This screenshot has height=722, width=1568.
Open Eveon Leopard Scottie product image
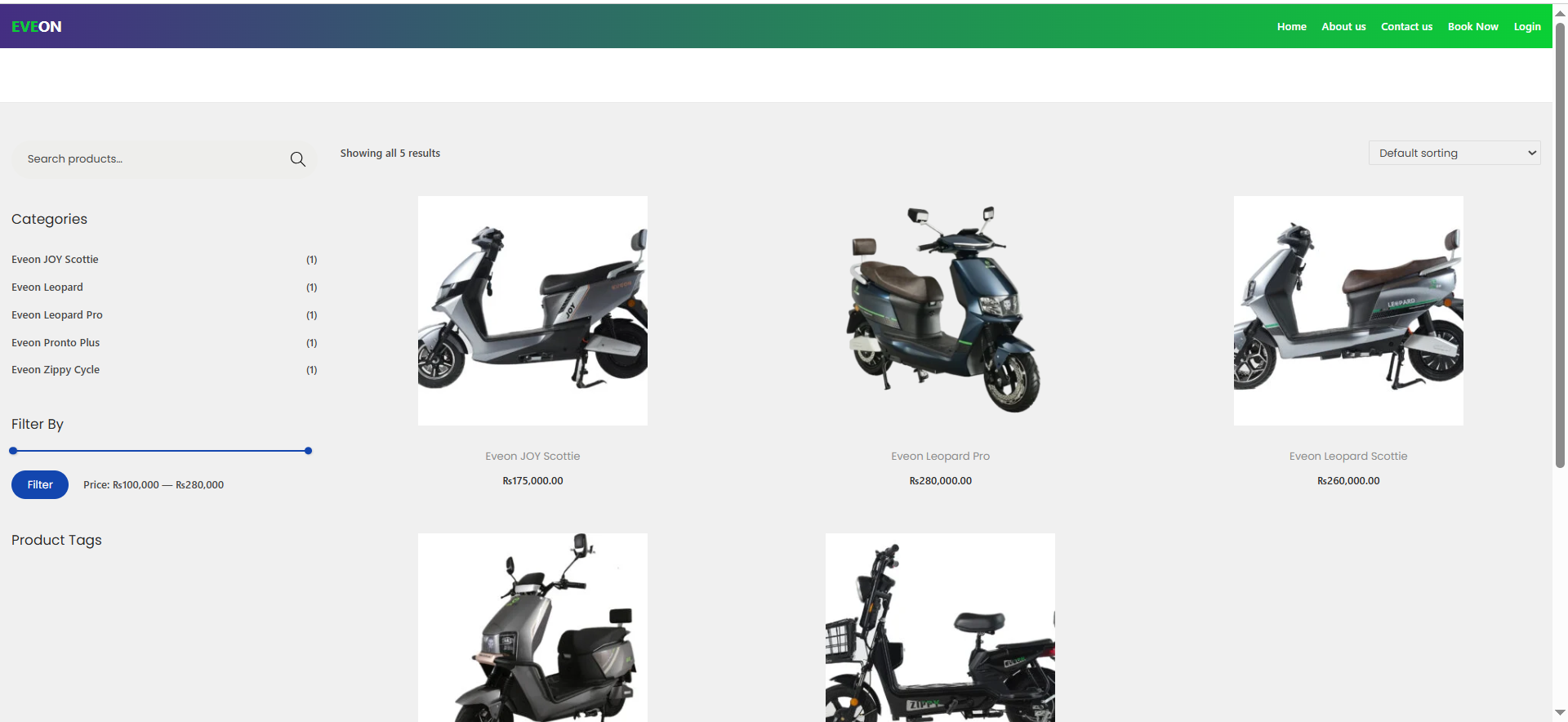coord(1348,310)
